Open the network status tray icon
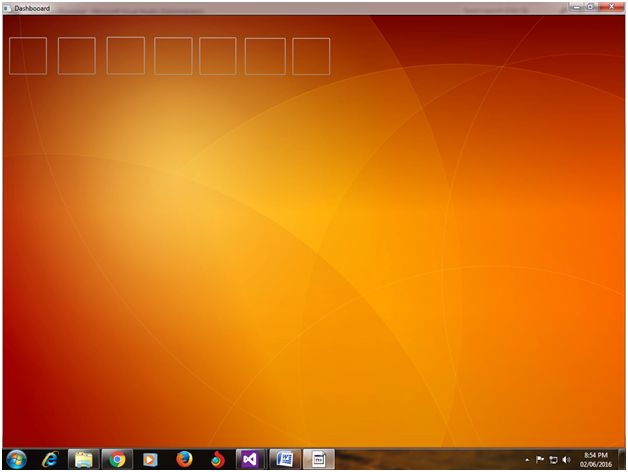The image size is (628, 472). click(x=553, y=460)
